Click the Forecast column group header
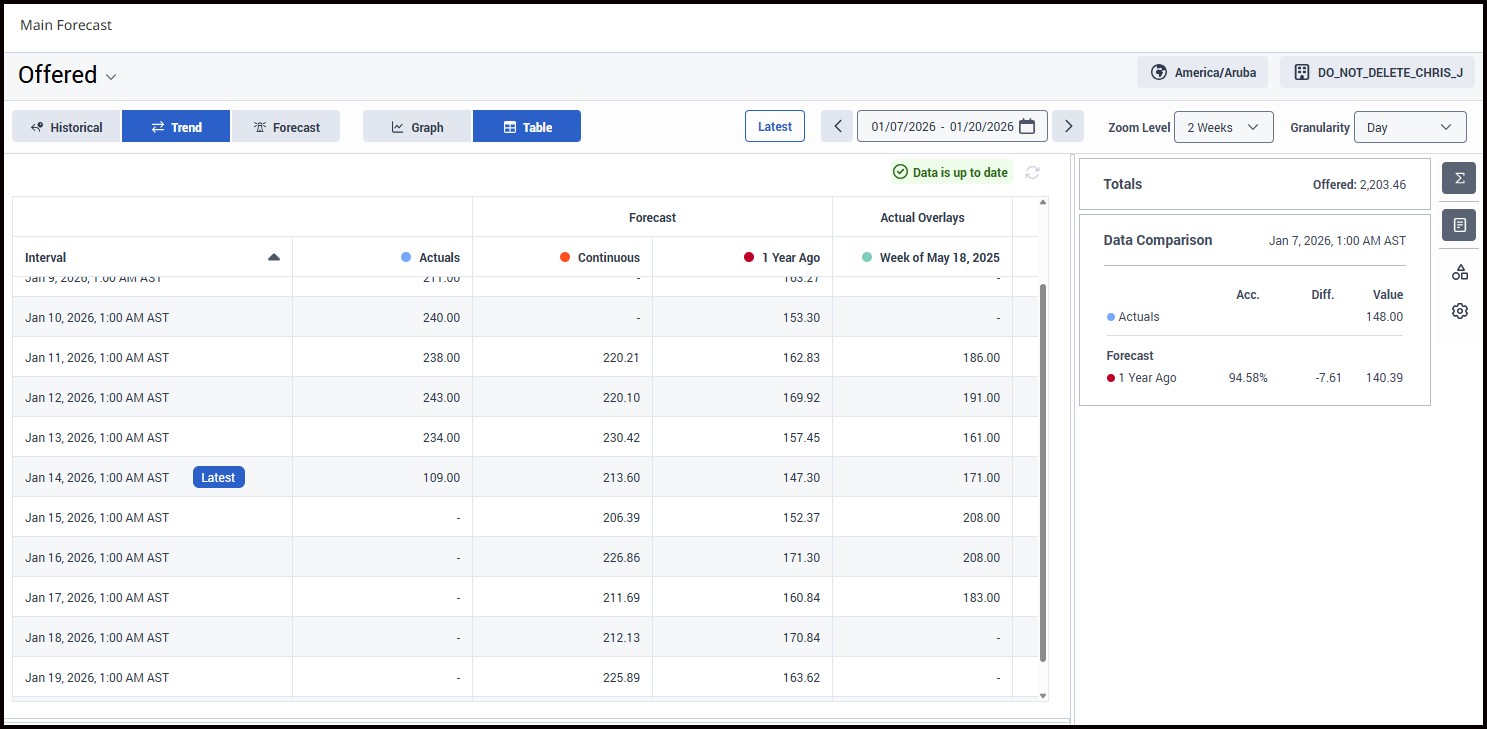 (652, 217)
